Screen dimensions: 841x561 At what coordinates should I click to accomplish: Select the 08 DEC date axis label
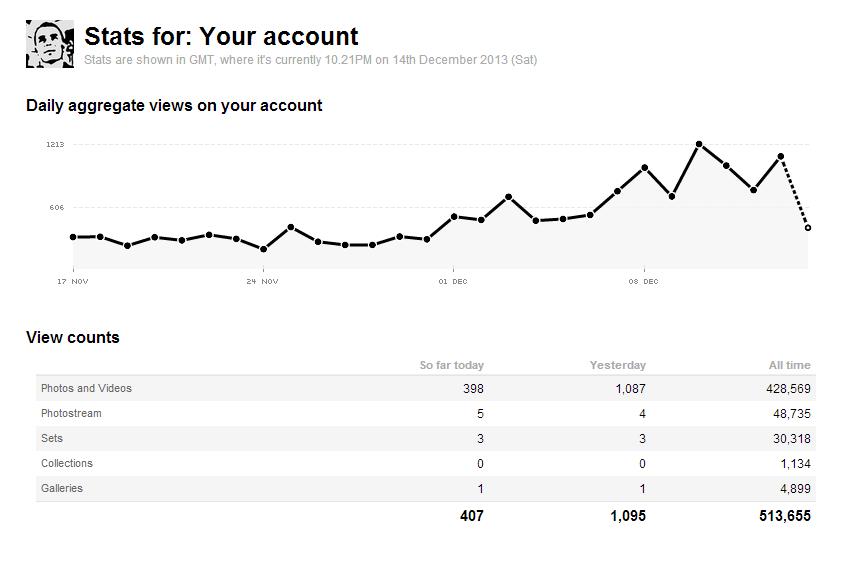[x=644, y=282]
